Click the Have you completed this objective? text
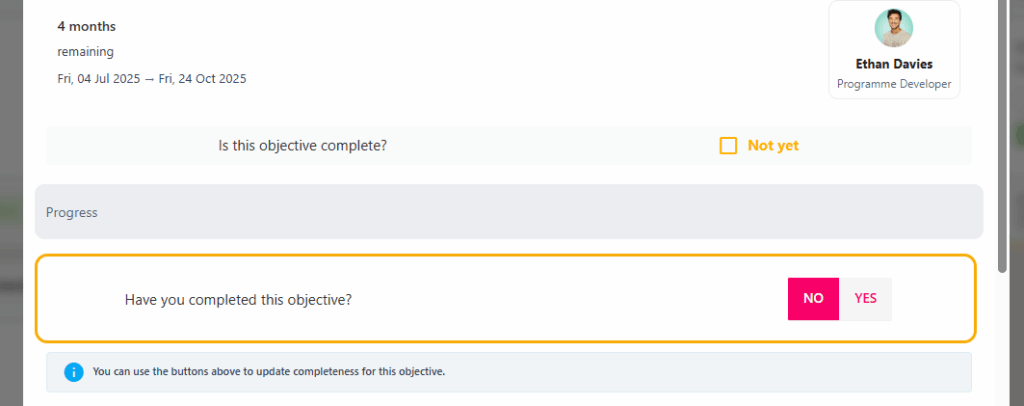1024x406 pixels. point(238,300)
